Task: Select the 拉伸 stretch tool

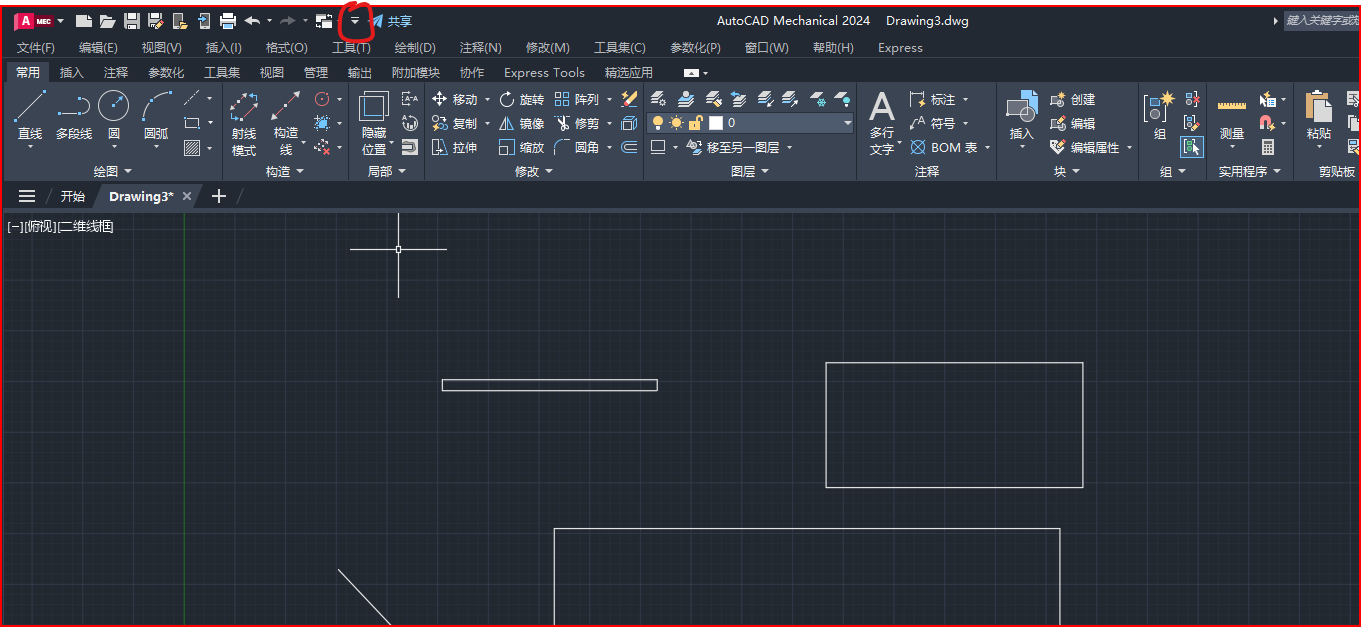Action: click(x=455, y=147)
